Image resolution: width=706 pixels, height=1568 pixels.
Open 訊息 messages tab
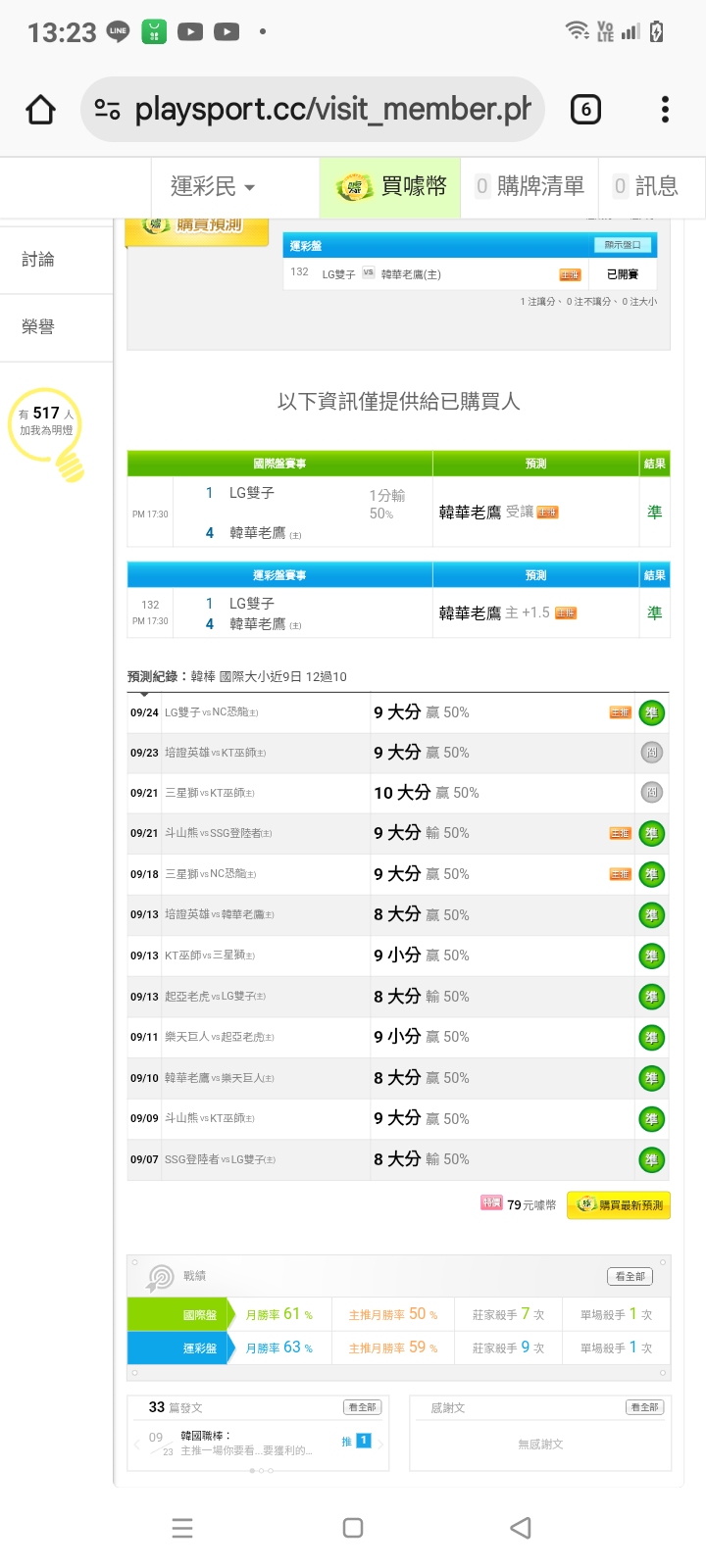tap(646, 186)
